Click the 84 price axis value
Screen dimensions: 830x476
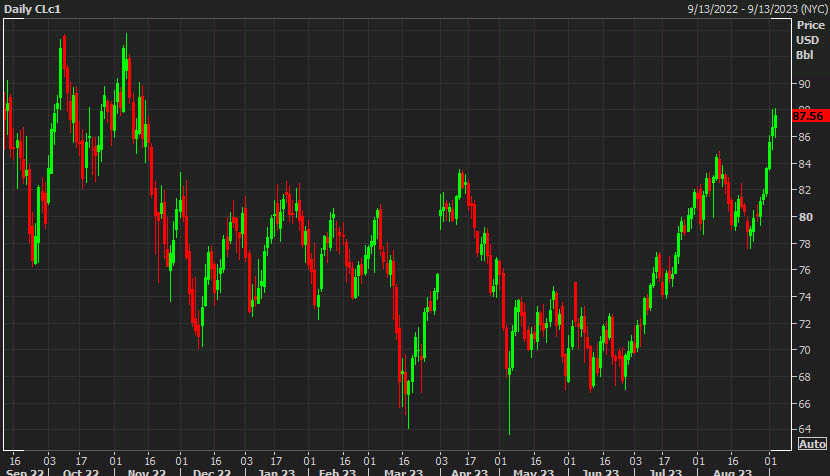pyautogui.click(x=805, y=164)
